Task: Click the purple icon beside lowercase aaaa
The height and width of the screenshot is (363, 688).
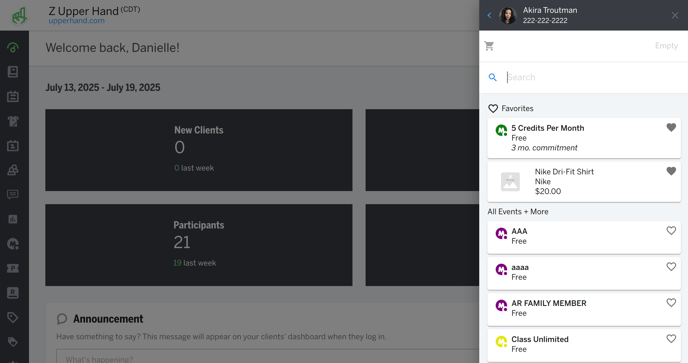Action: [501, 270]
